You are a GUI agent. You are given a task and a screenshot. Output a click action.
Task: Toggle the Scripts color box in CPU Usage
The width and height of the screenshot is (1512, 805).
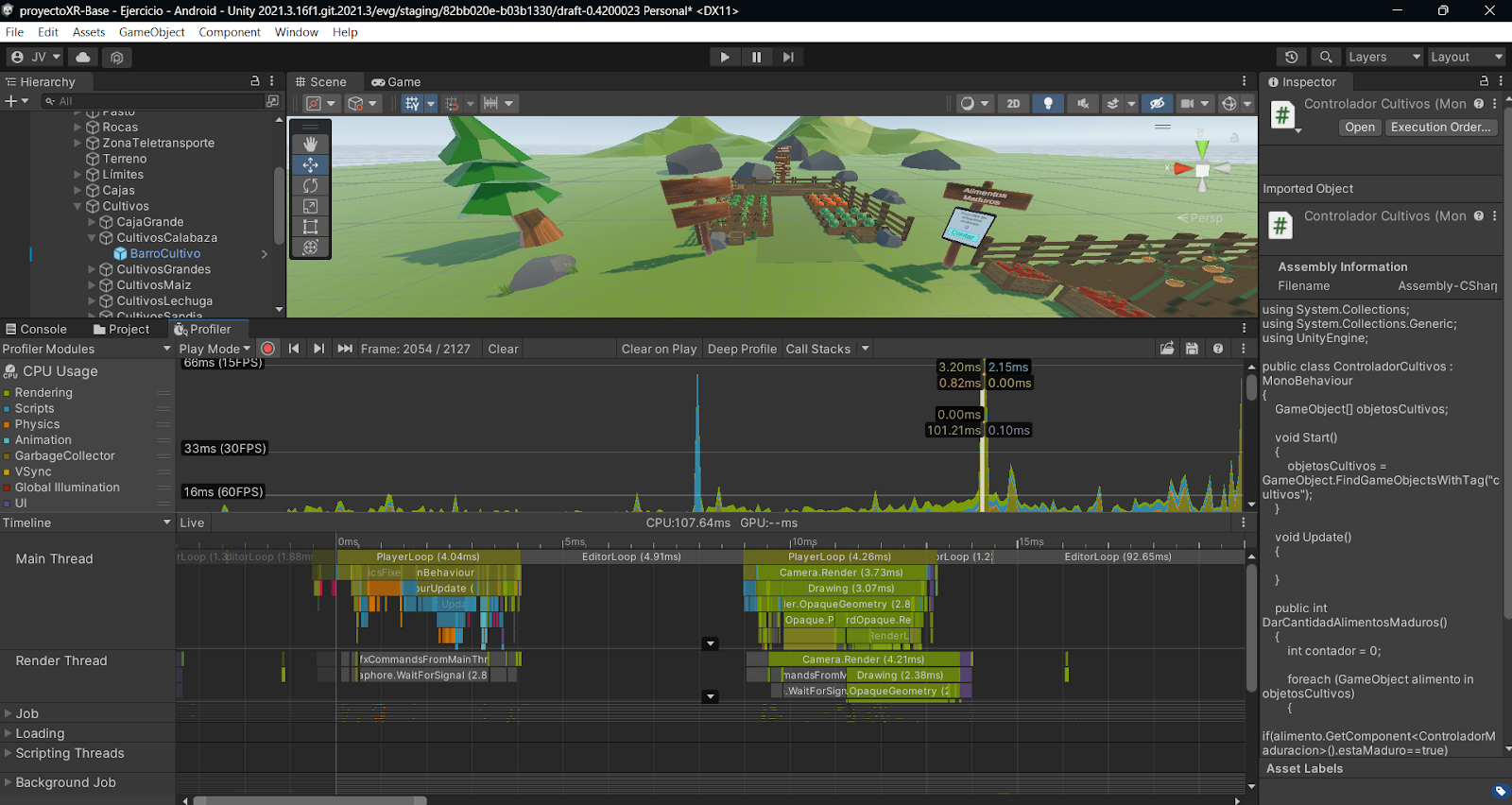pos(8,409)
